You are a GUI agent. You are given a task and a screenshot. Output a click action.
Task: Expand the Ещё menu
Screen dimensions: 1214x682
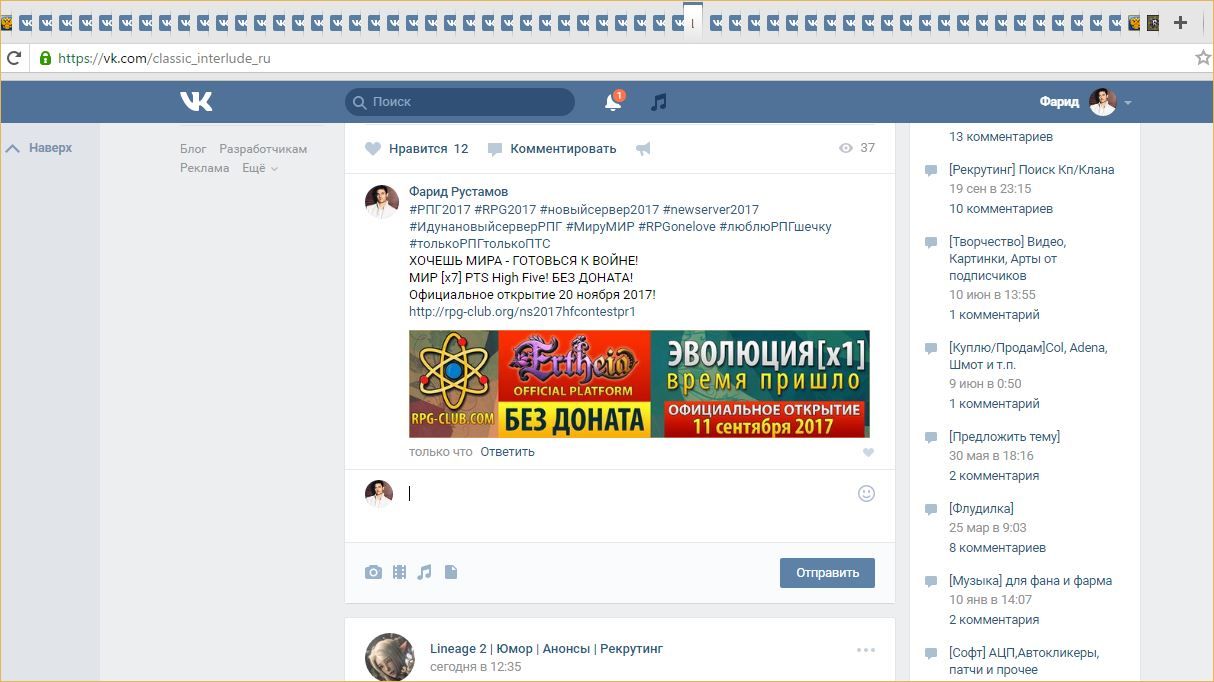click(259, 168)
